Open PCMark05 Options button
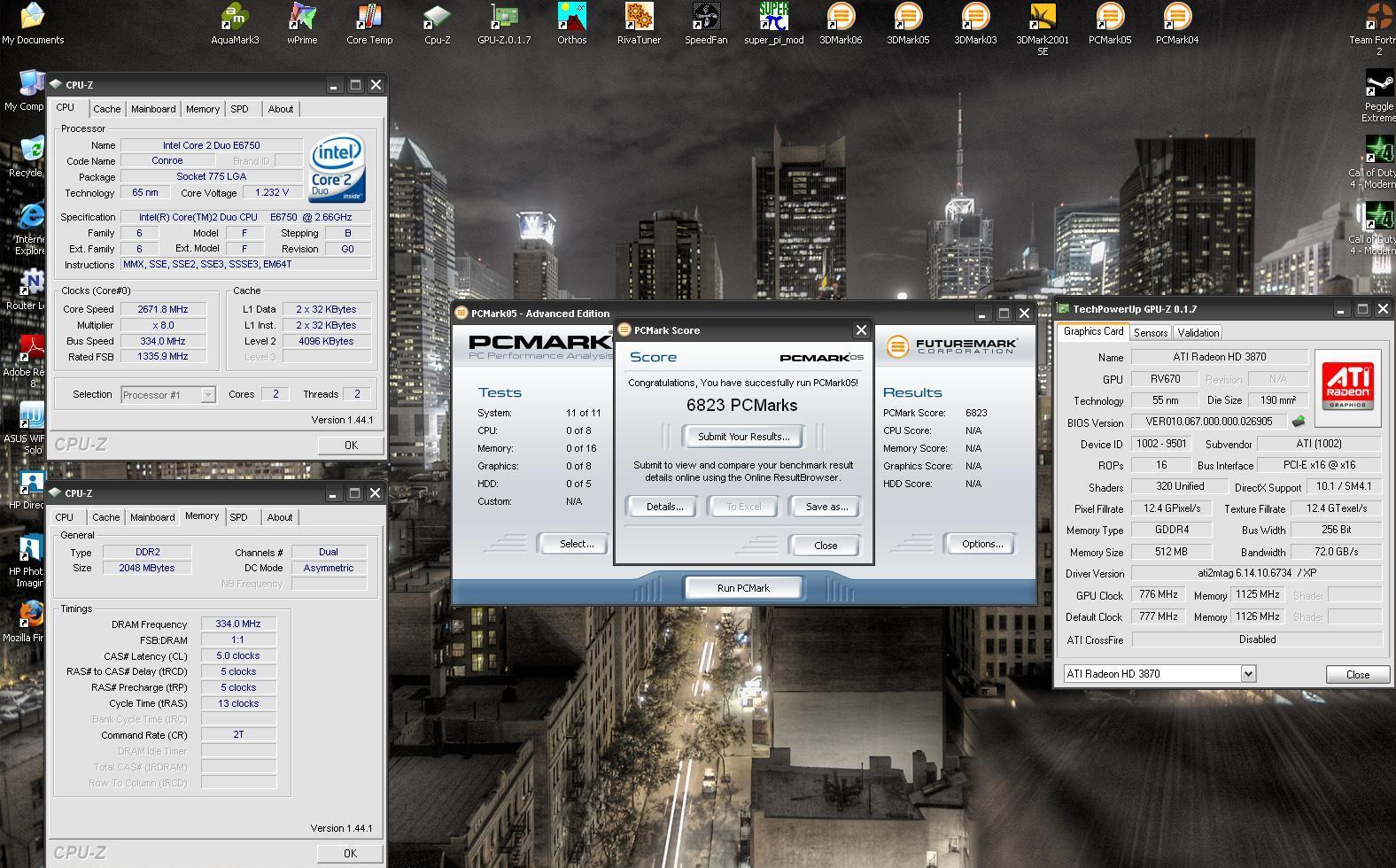Screen dimensions: 1396x868 click(x=981, y=544)
